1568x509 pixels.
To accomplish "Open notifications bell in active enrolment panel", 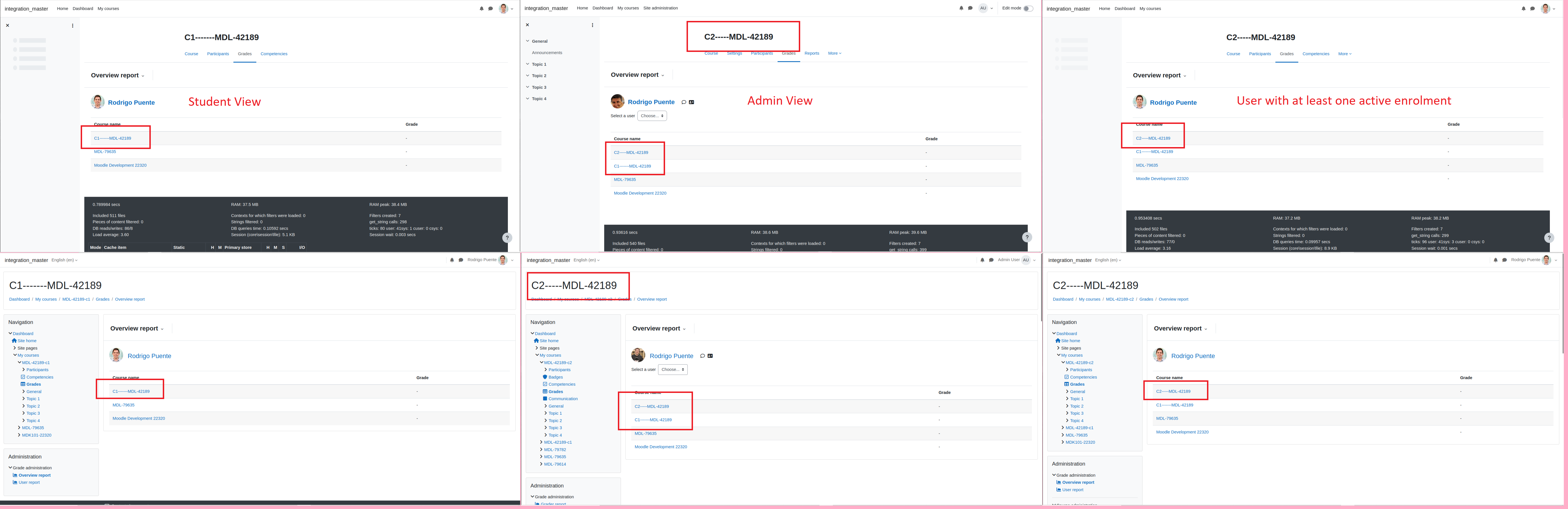I will (1524, 9).
